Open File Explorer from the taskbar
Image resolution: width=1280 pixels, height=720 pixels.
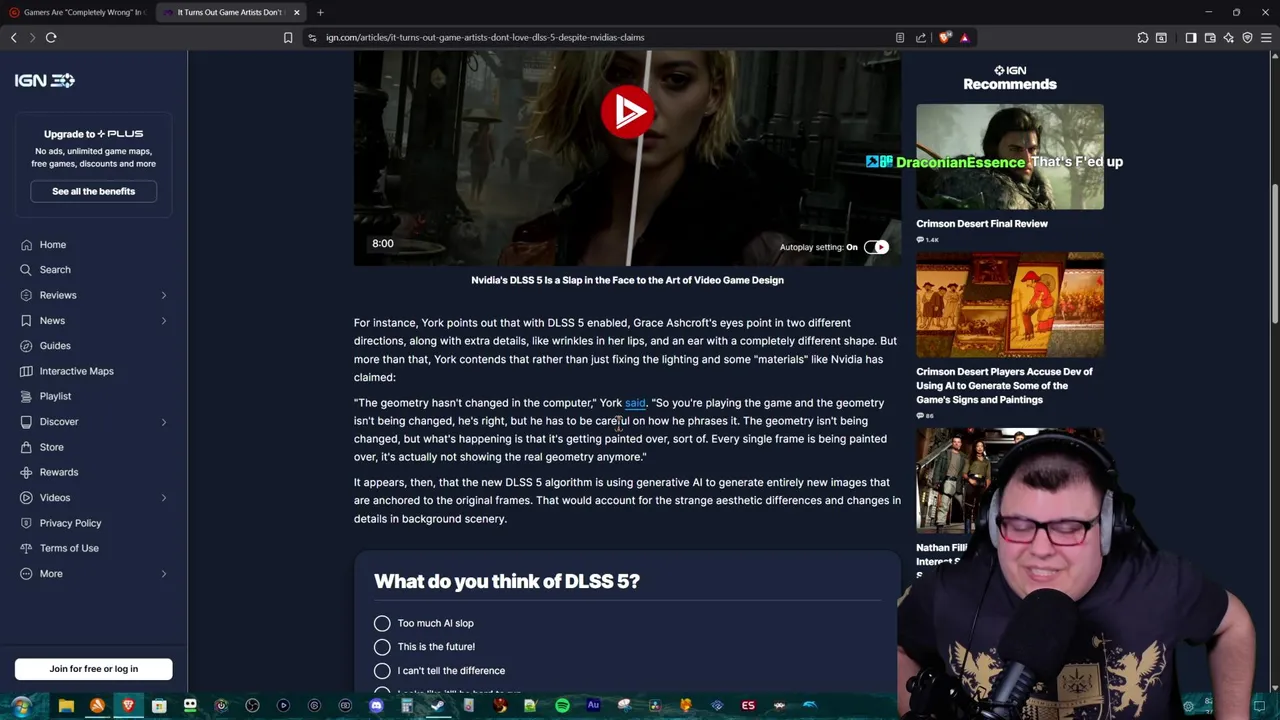point(66,706)
